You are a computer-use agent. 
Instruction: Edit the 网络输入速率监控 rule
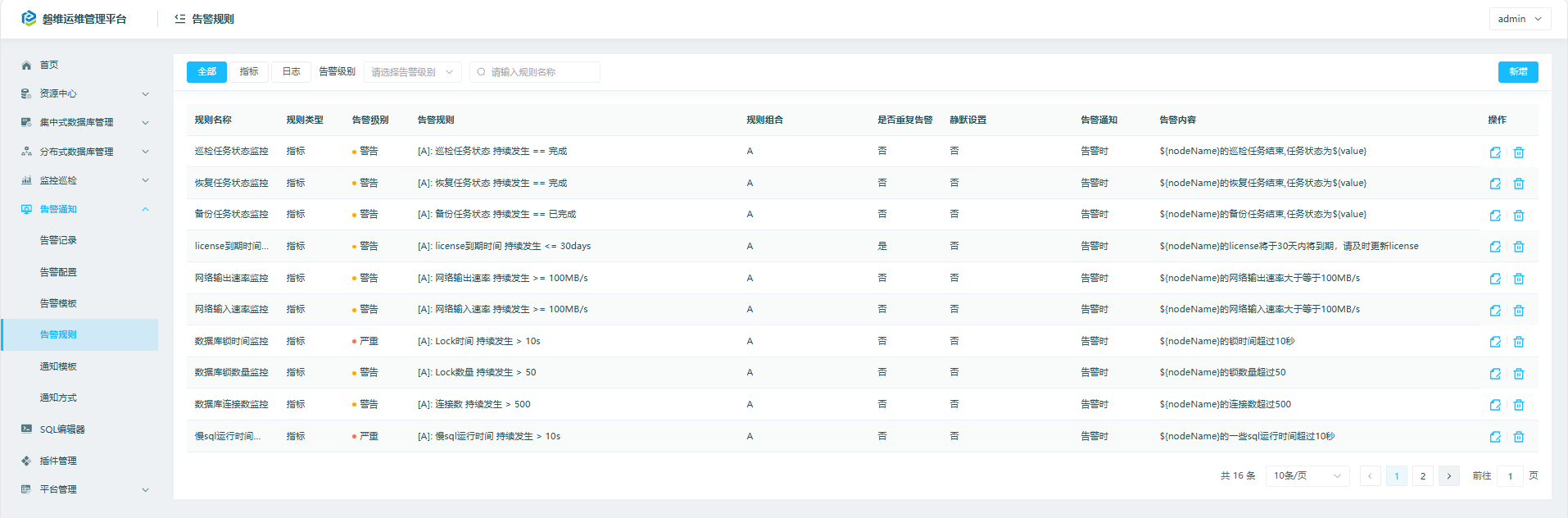1495,311
